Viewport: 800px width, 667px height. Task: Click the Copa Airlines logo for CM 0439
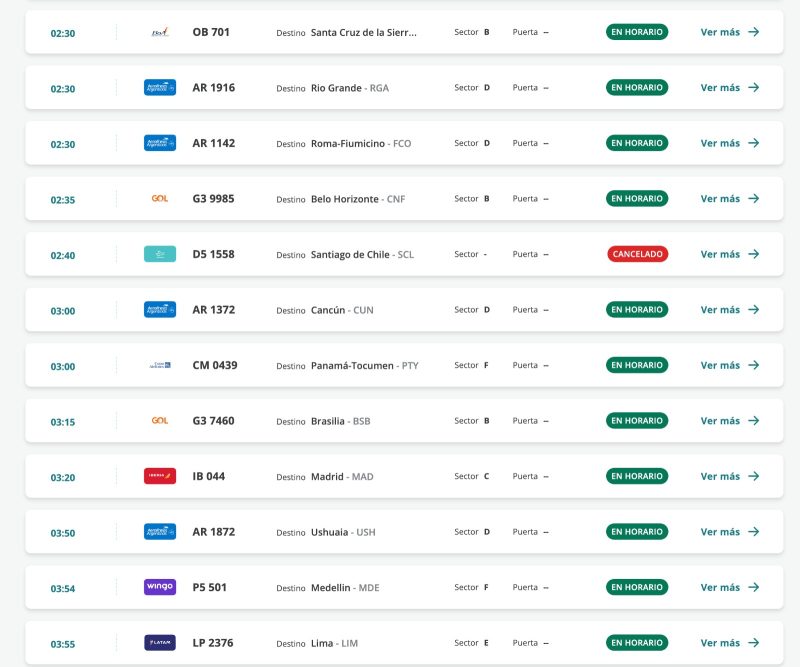click(159, 365)
